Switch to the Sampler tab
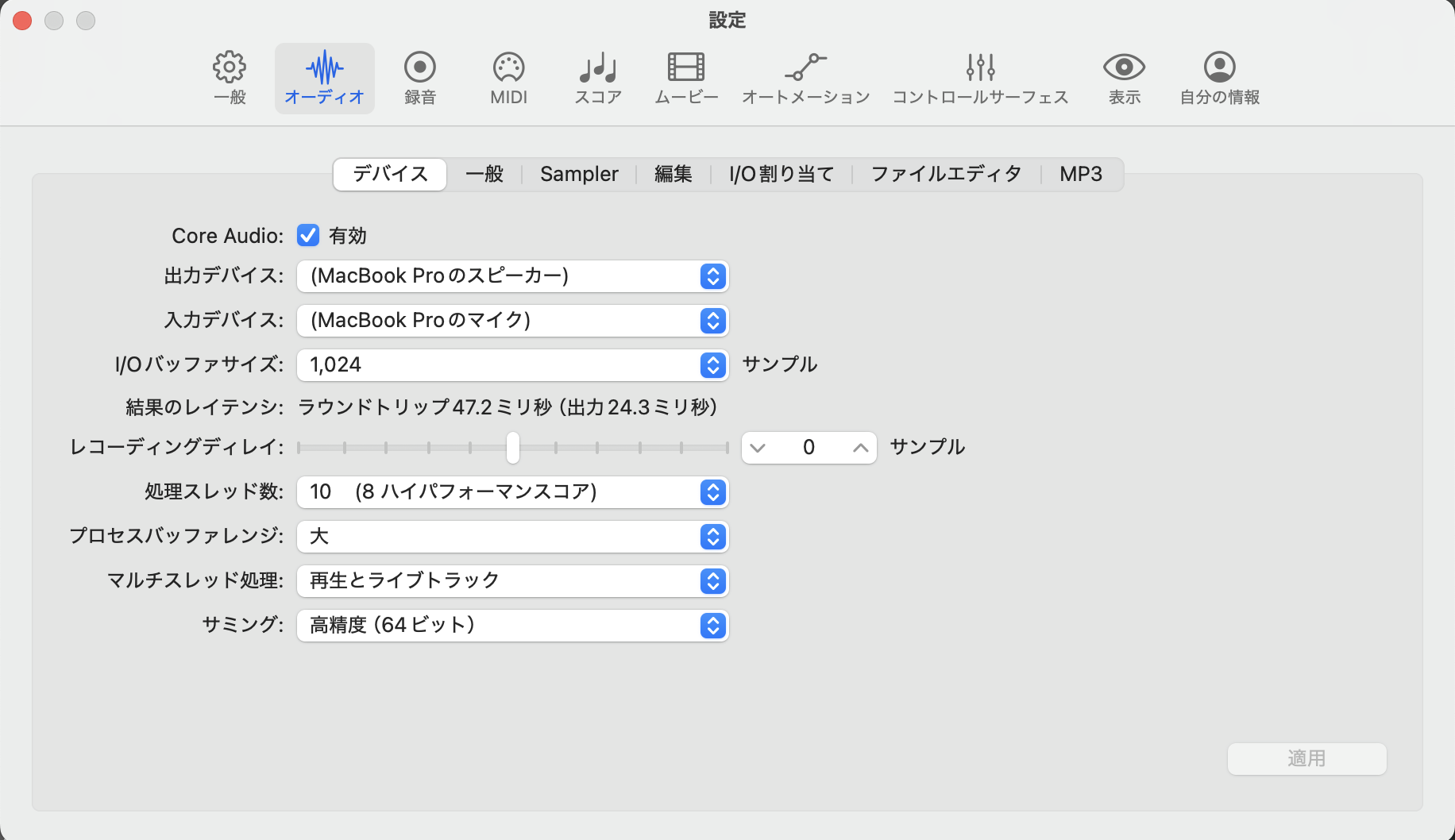The width and height of the screenshot is (1455, 840). 579,174
